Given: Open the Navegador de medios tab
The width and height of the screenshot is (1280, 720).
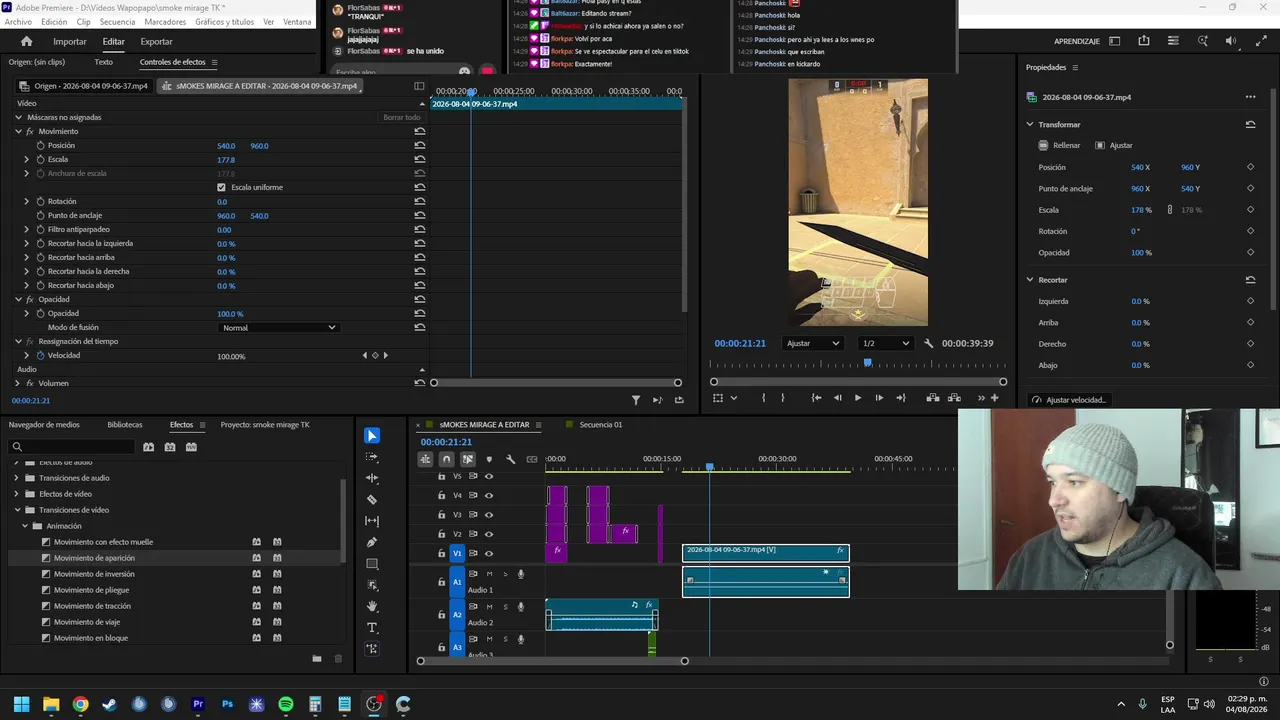Looking at the screenshot, I should (x=44, y=425).
